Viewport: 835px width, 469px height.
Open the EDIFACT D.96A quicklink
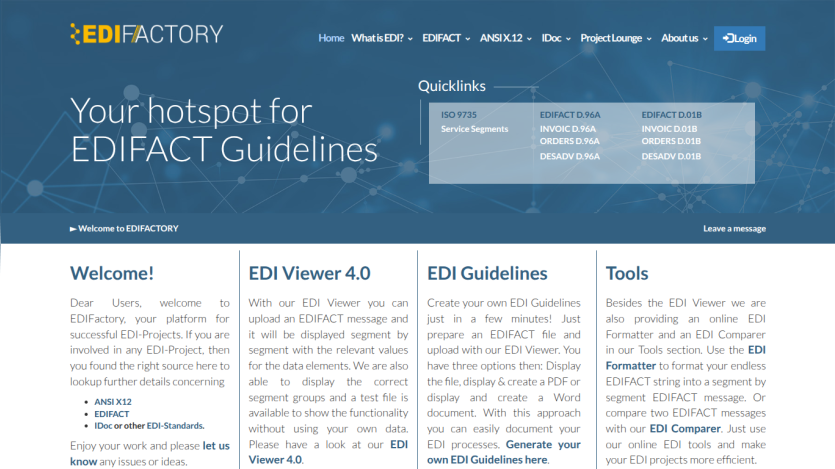coord(570,115)
